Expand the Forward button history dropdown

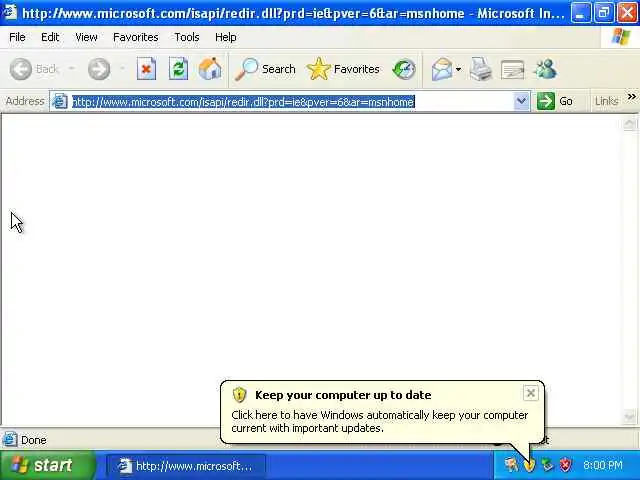122,69
